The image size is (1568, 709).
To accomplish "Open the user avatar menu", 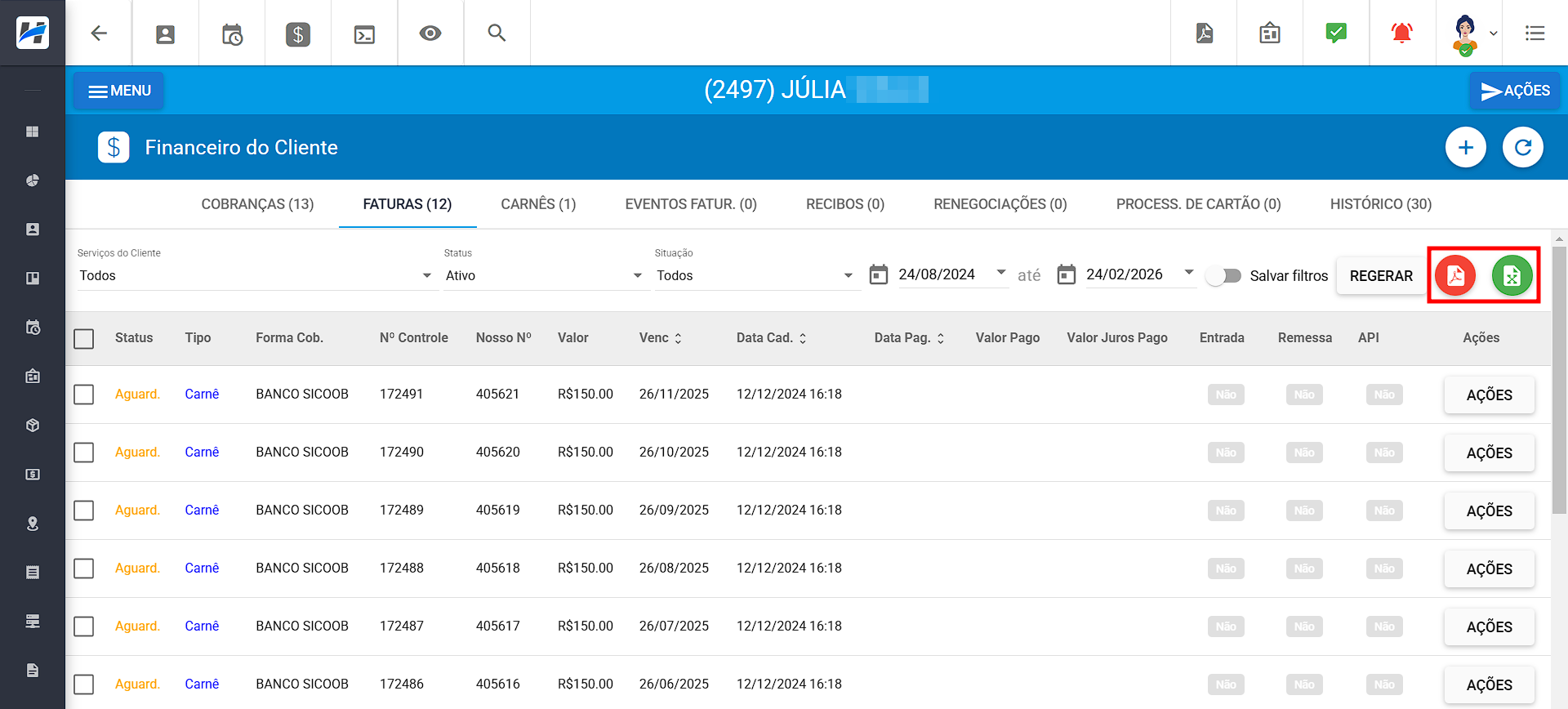I will click(1467, 34).
